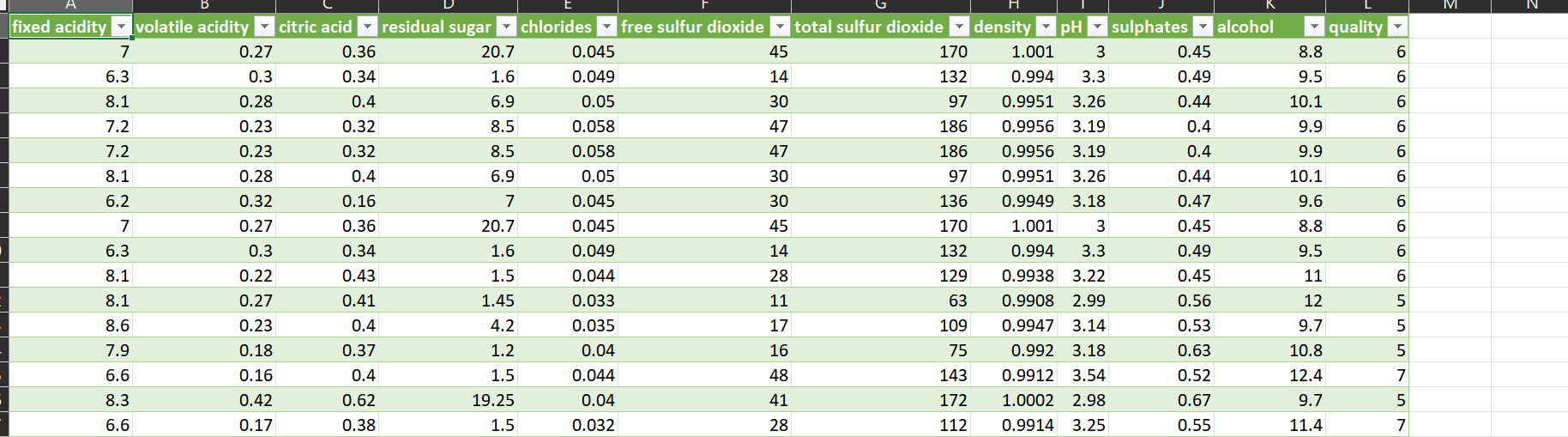The width and height of the screenshot is (1568, 437).
Task: Select the 'alcohol' header cell text
Action: pyautogui.click(x=1245, y=27)
